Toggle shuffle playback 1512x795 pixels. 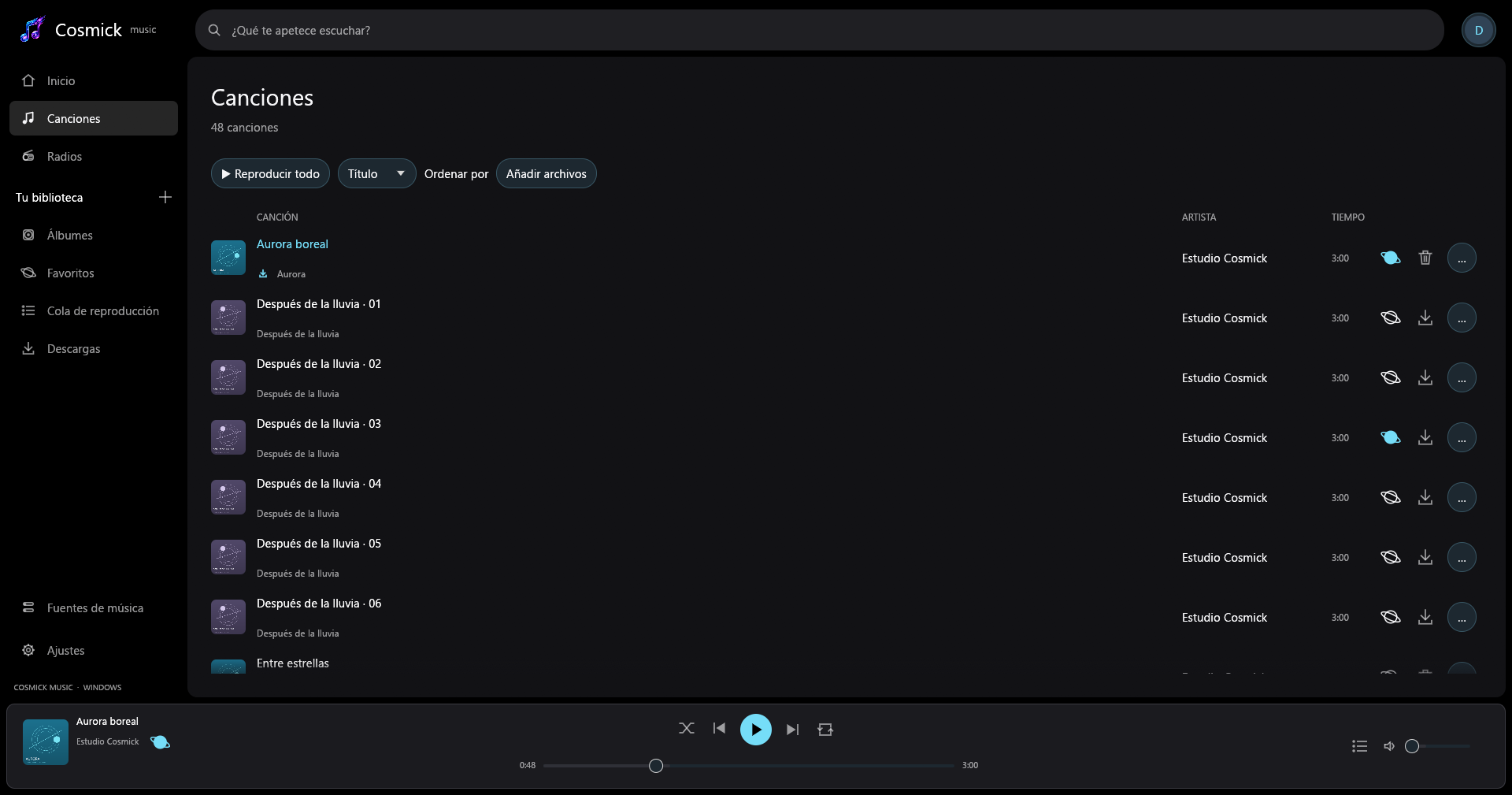[687, 729]
